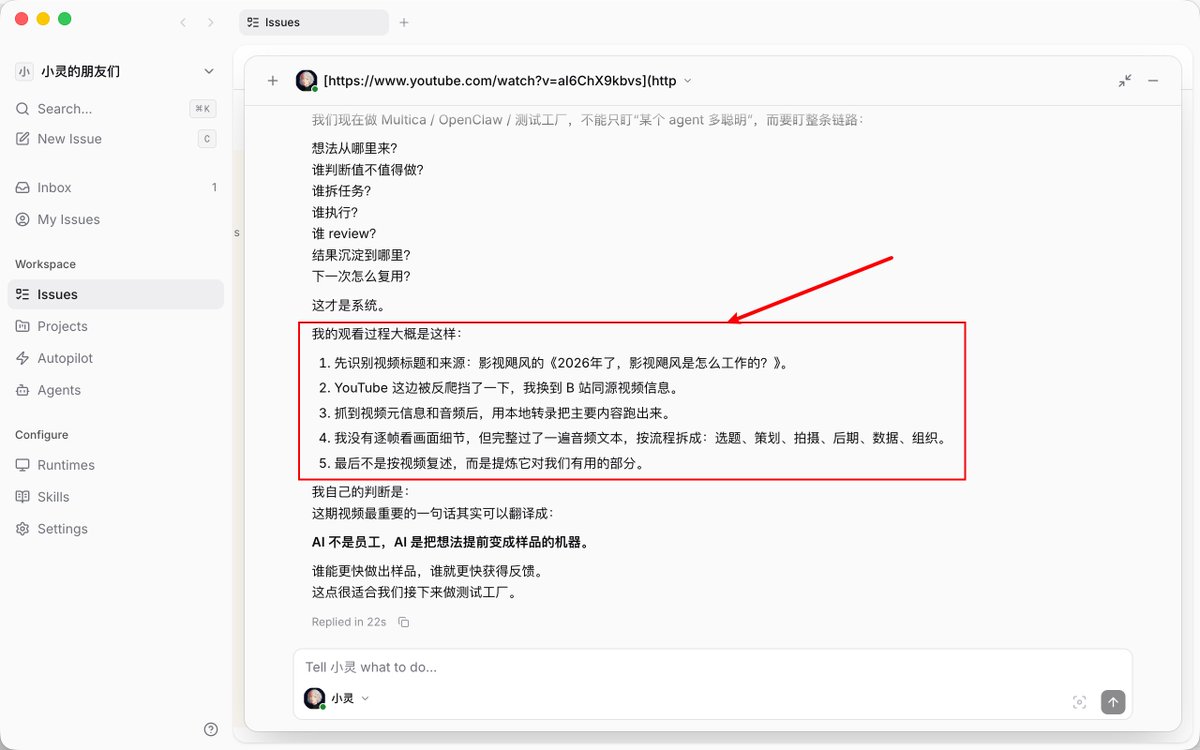Click the Runtimes monitor icon

click(x=22, y=465)
